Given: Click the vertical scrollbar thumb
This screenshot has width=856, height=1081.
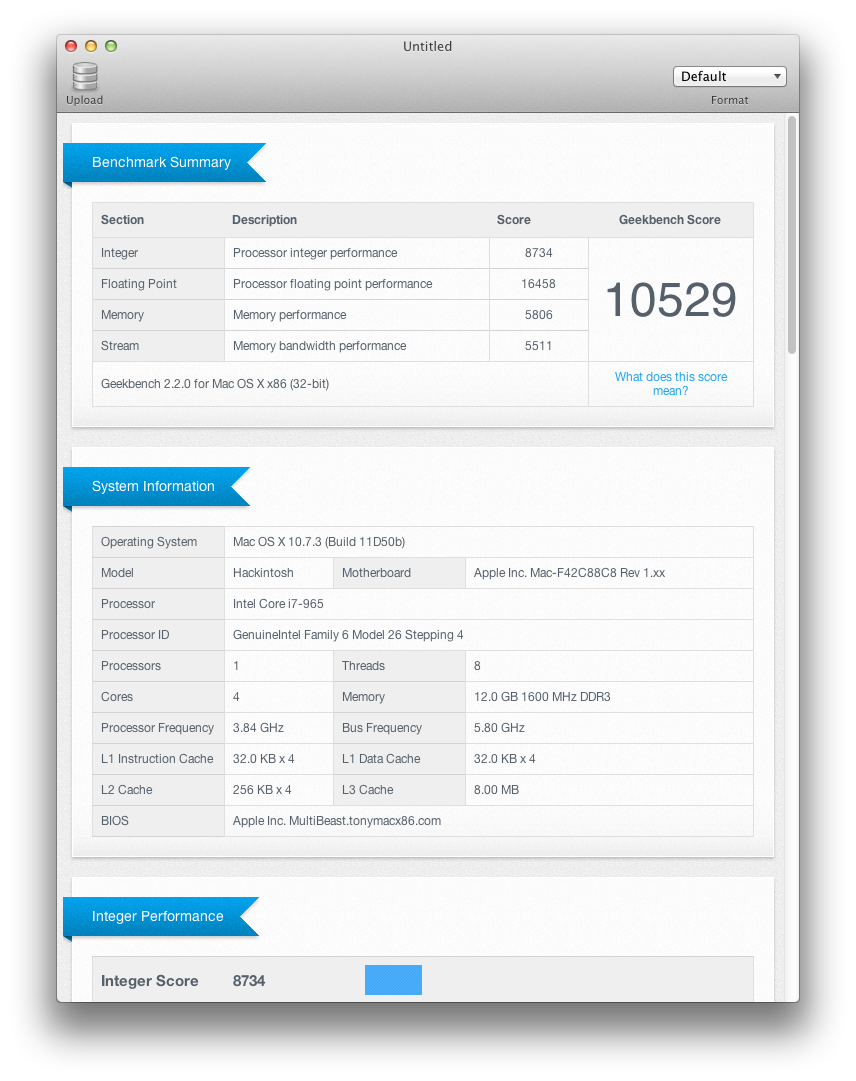Looking at the screenshot, I should pos(792,235).
